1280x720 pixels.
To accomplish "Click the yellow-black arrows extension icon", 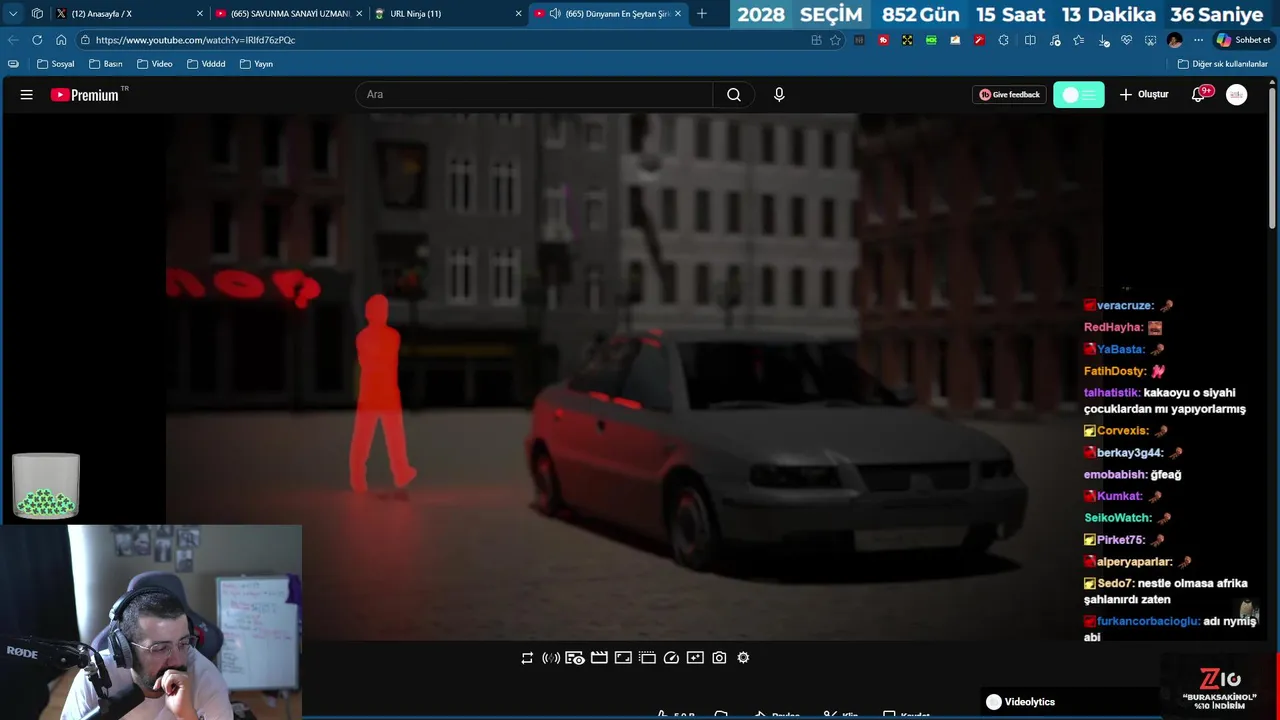I will (907, 40).
